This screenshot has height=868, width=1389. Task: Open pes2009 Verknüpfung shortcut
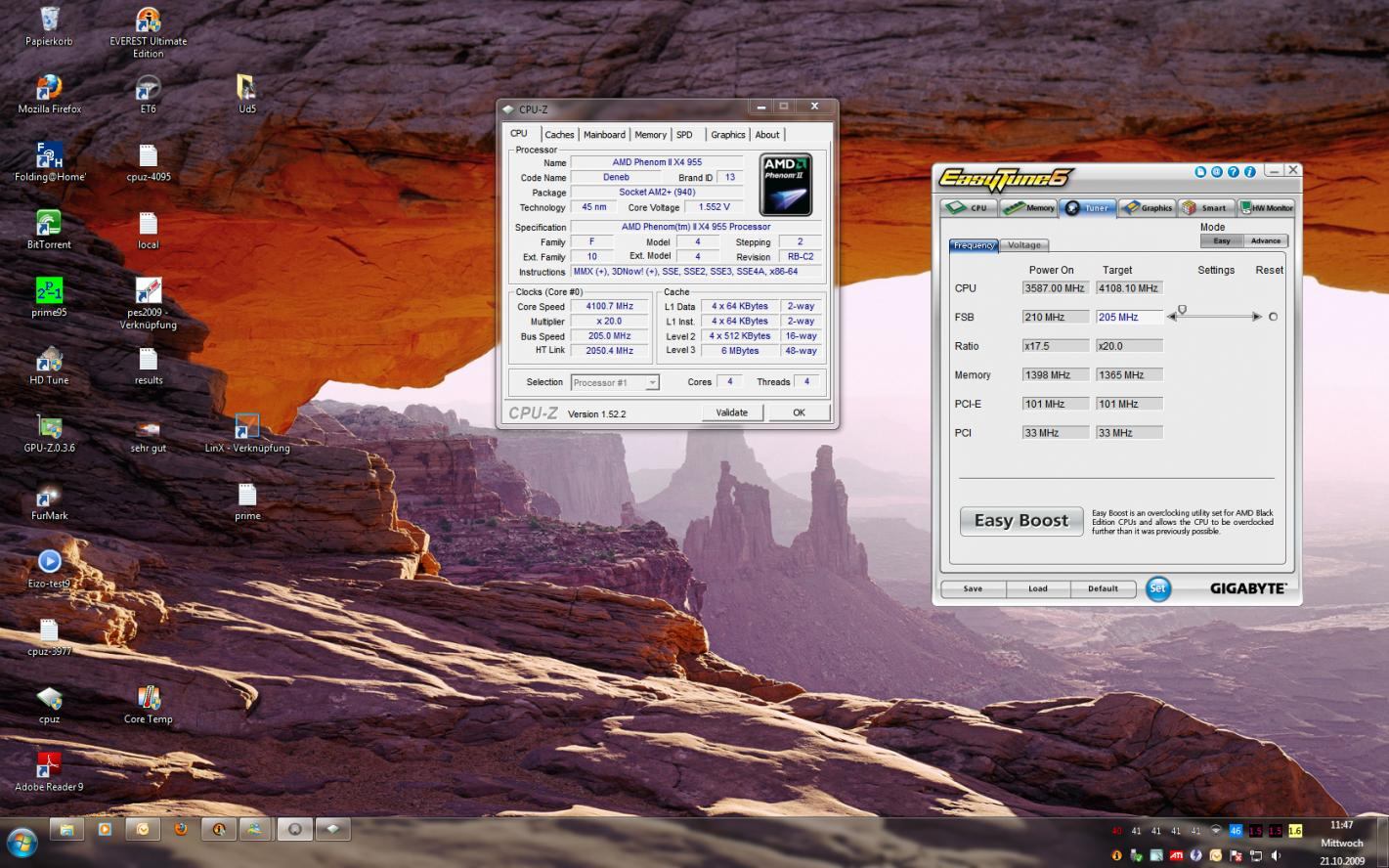click(148, 303)
